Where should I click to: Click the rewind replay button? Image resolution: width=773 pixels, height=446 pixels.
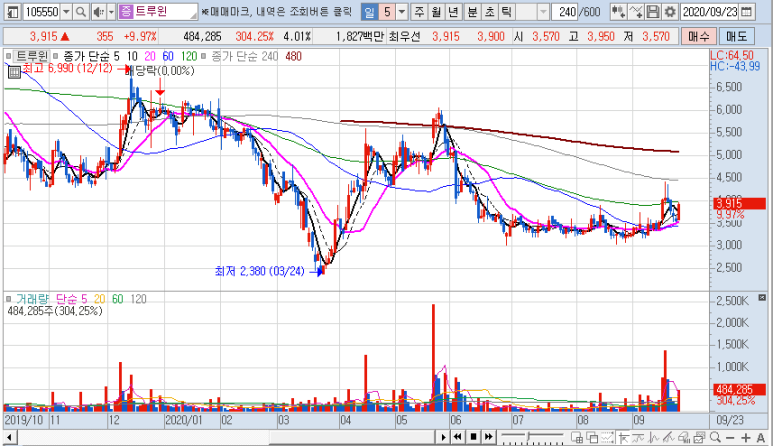point(458,437)
